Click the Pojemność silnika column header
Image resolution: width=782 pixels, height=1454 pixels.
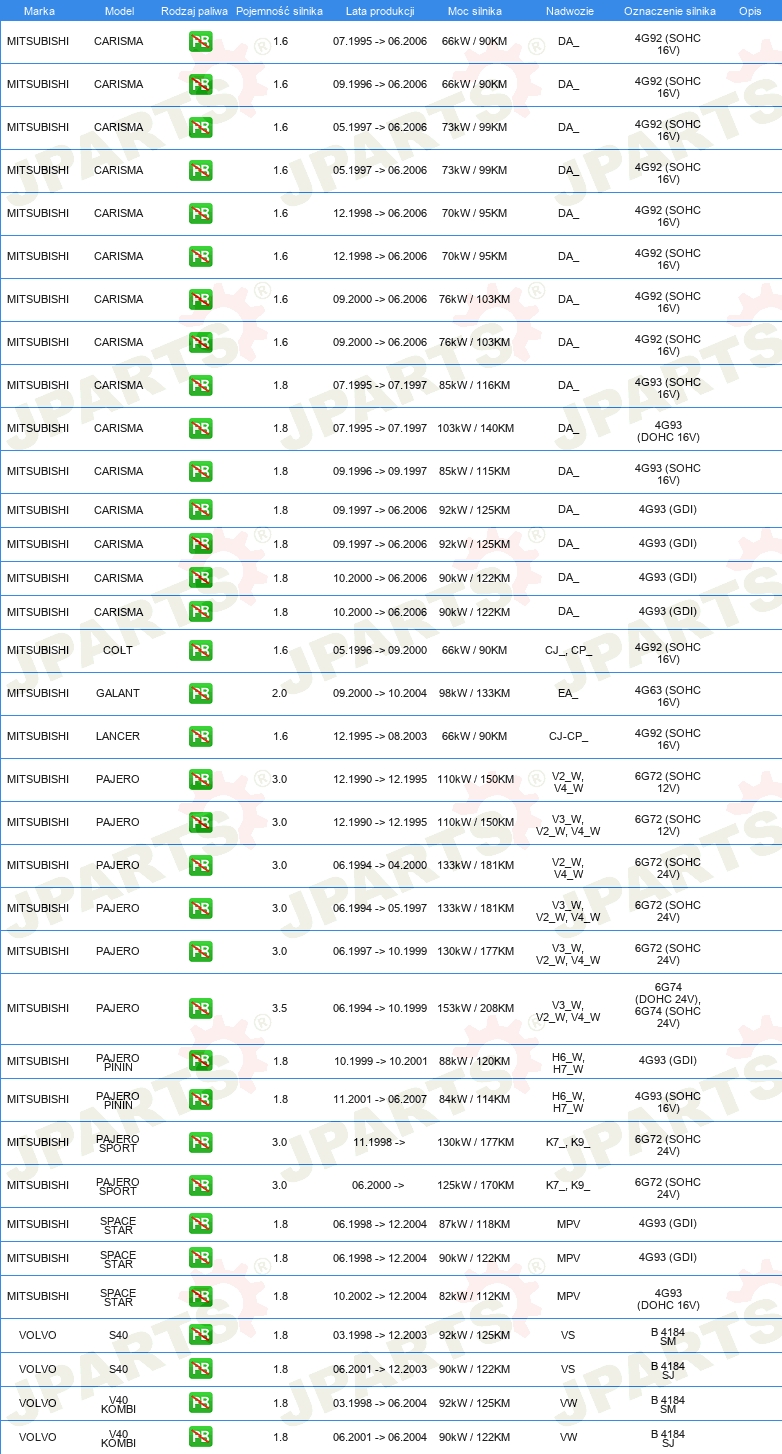[x=280, y=11]
